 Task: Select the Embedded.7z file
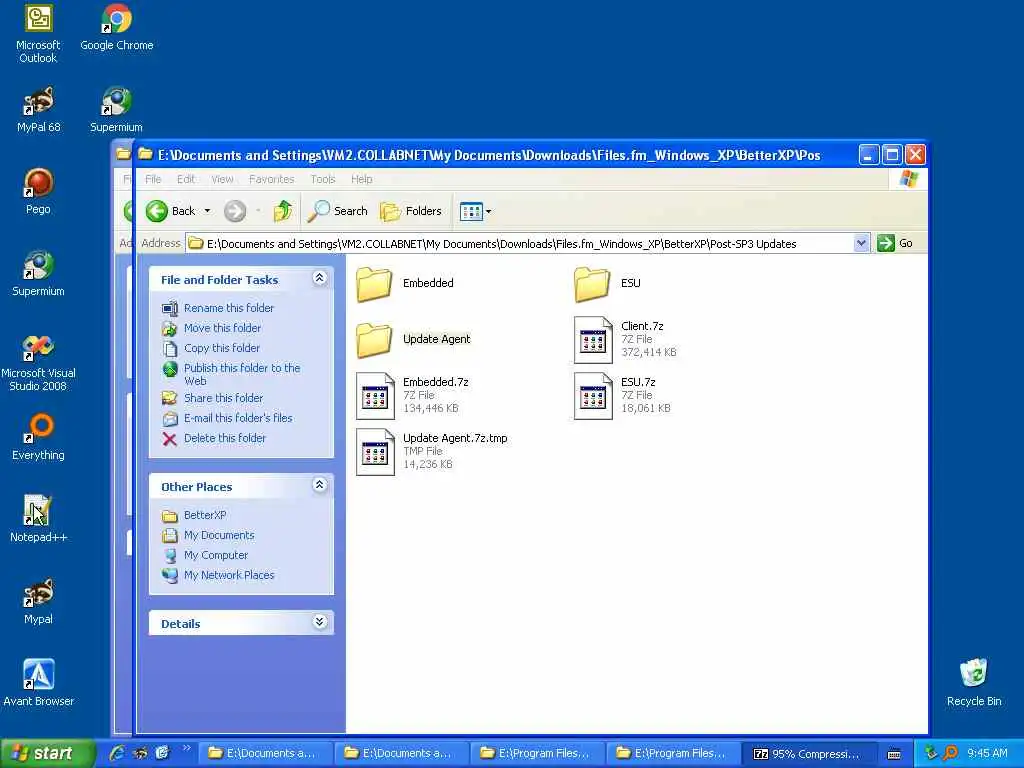click(413, 396)
